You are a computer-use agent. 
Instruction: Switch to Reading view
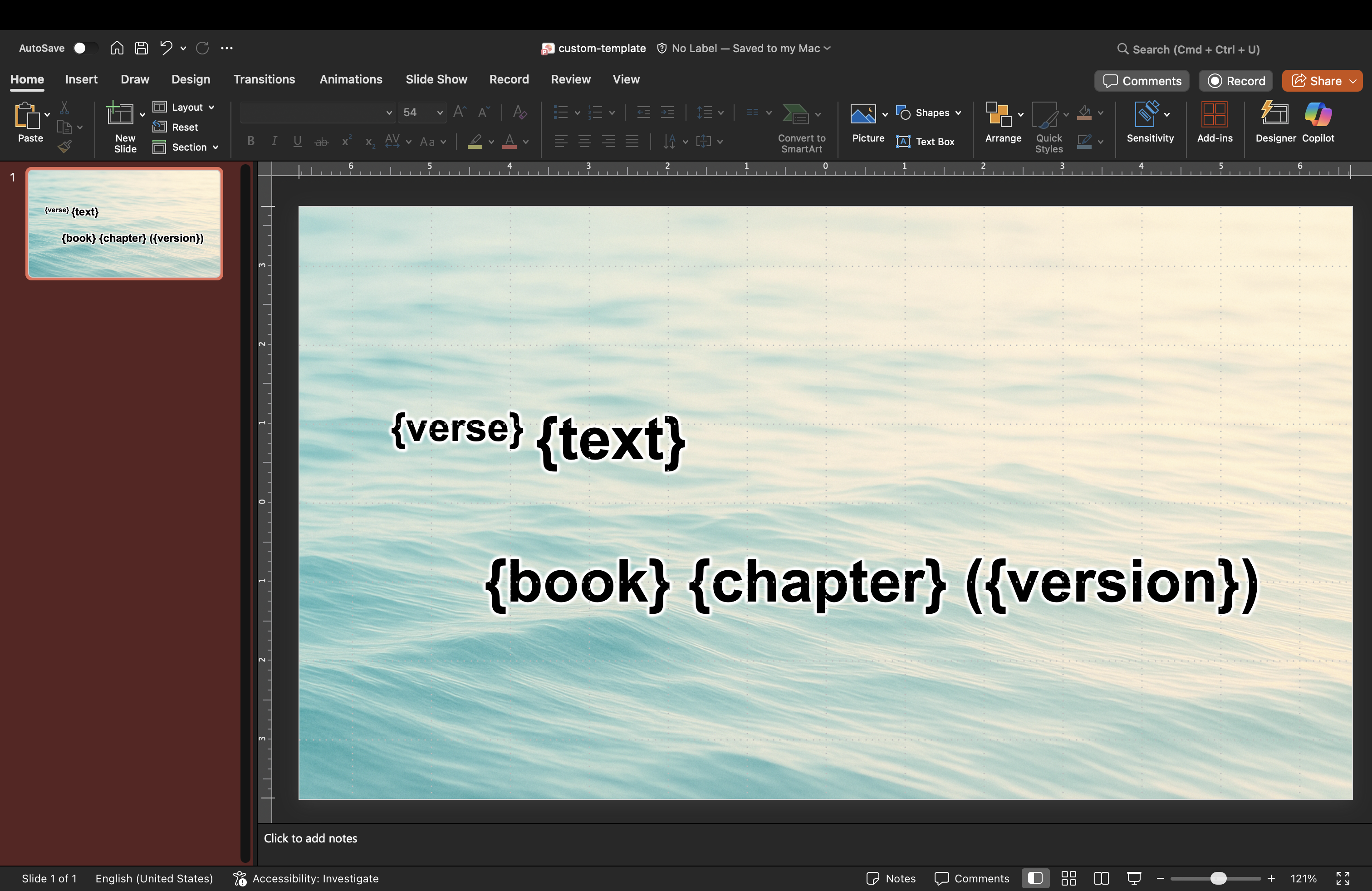click(x=1101, y=878)
